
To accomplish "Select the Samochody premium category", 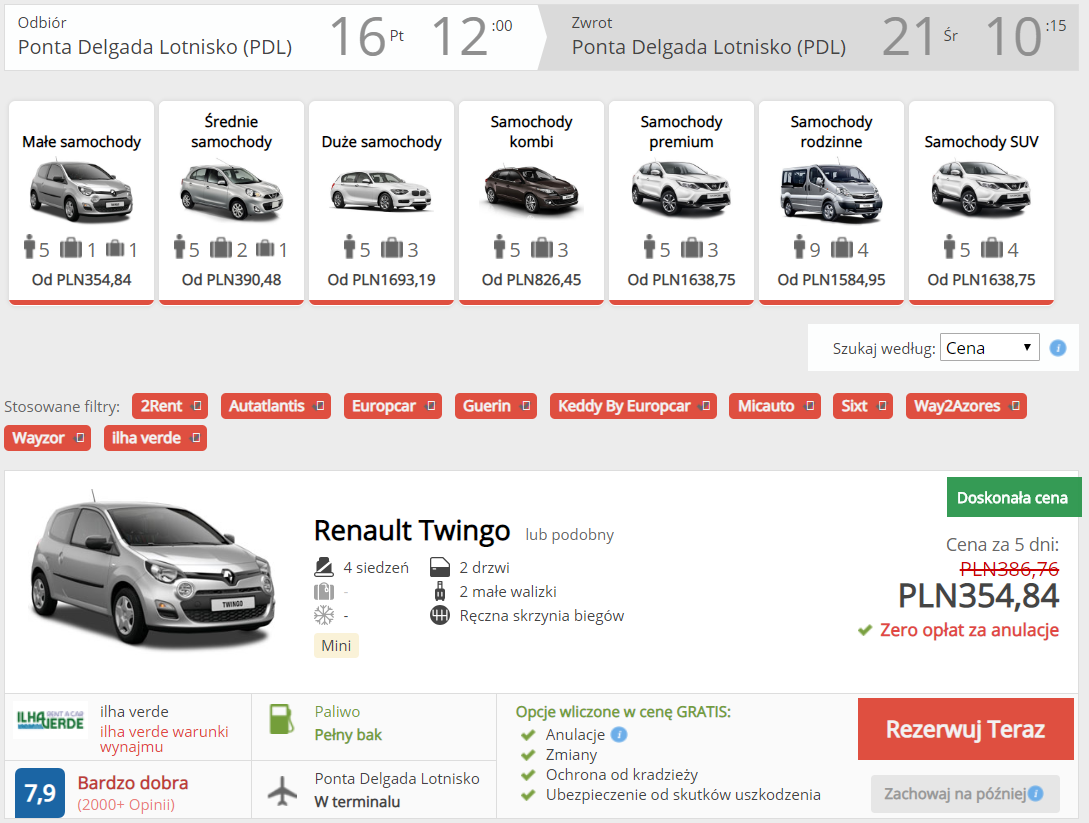I will pos(681,203).
